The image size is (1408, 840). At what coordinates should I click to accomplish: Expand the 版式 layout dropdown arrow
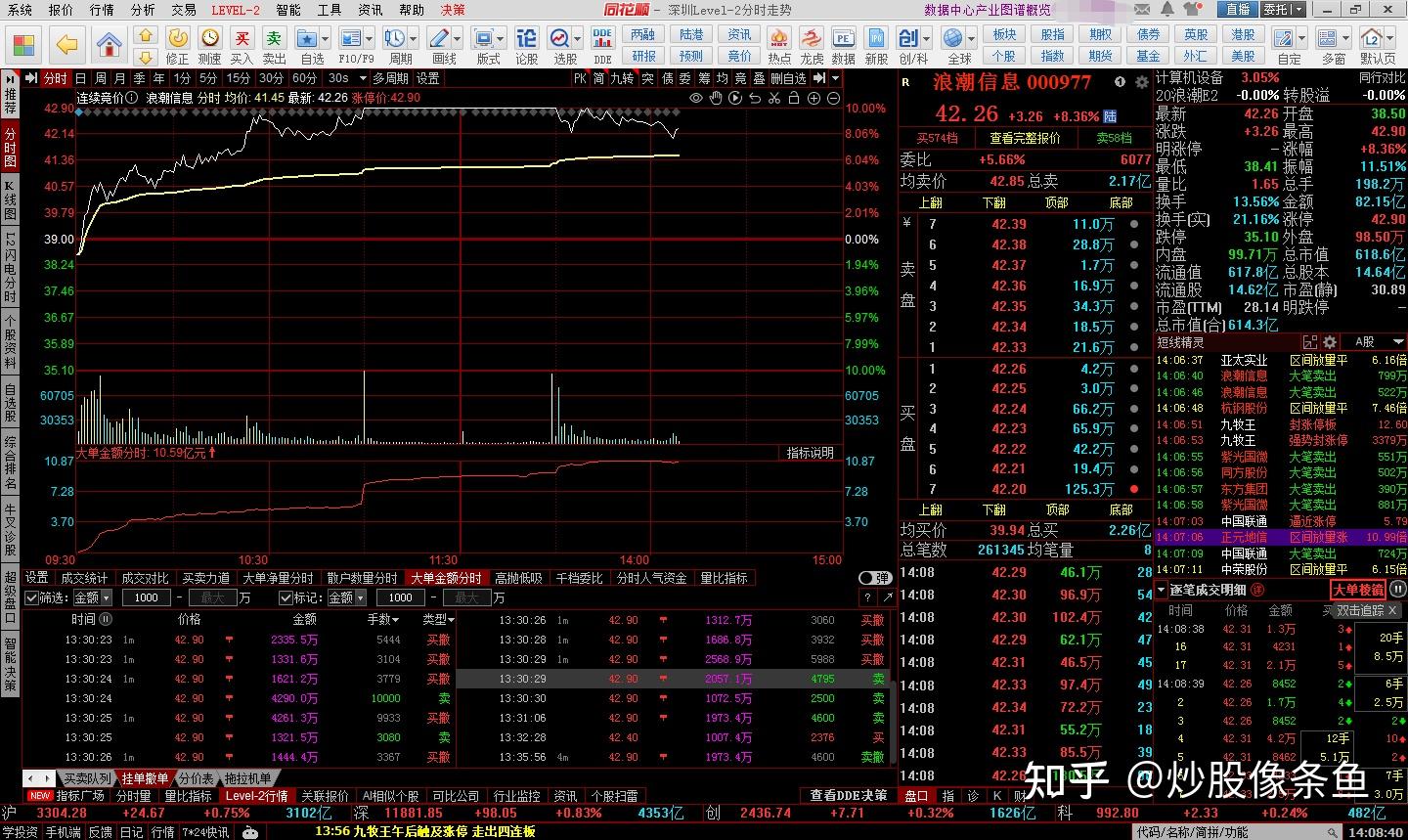click(499, 38)
